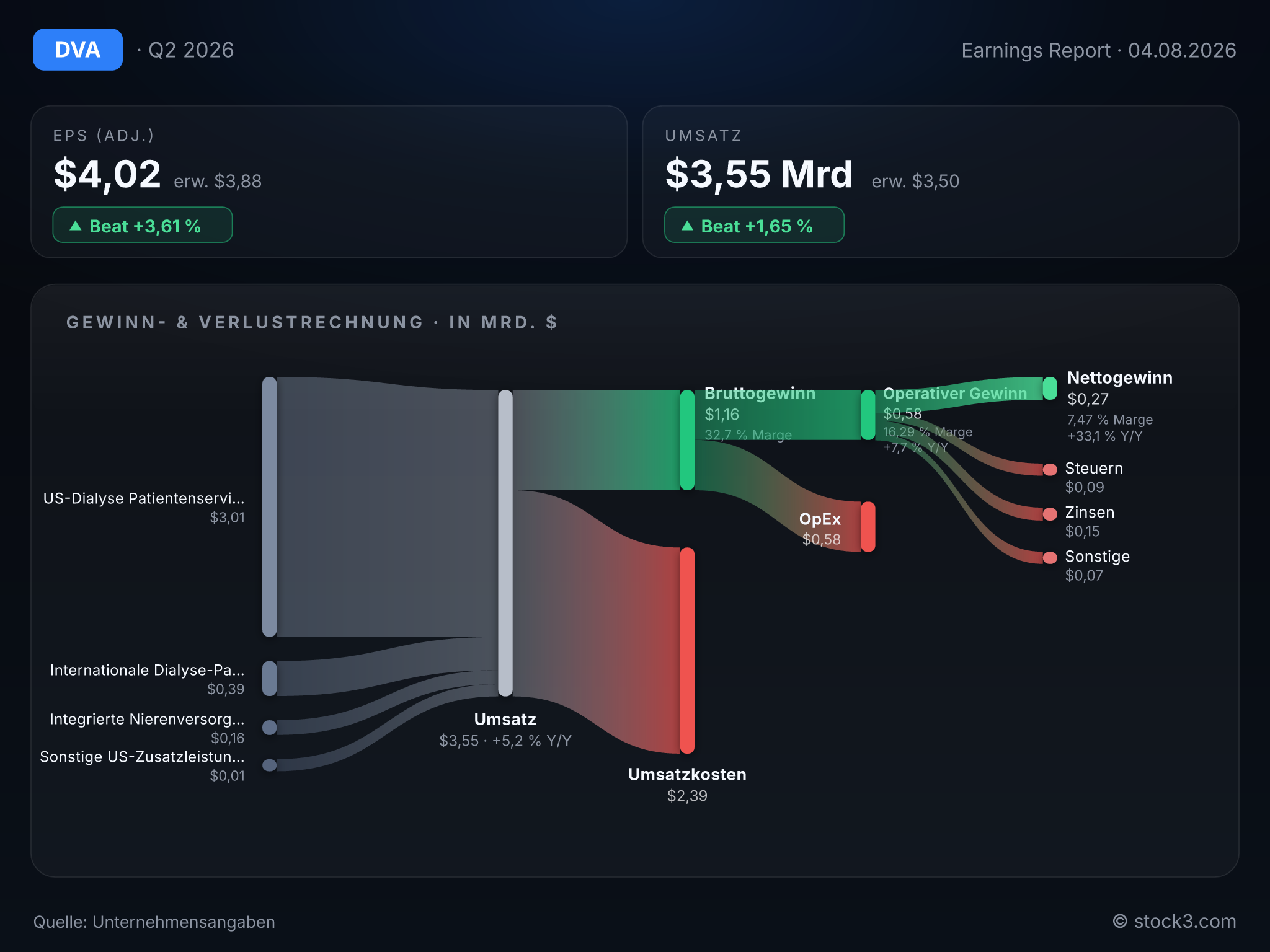Viewport: 1270px width, 952px height.
Task: Select the $4,02 EPS value
Action: point(107,174)
